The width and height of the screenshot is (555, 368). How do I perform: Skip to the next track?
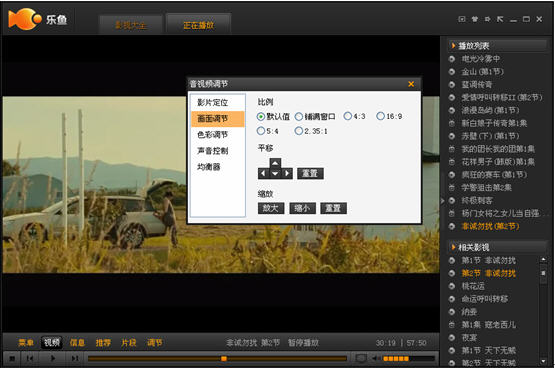tap(75, 358)
